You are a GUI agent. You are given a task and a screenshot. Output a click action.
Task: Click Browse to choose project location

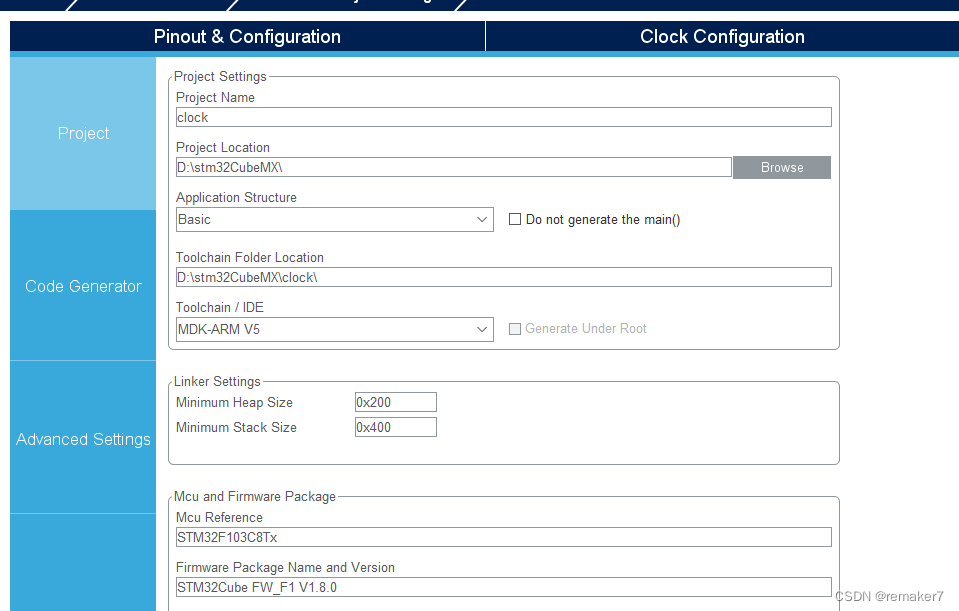pos(782,168)
